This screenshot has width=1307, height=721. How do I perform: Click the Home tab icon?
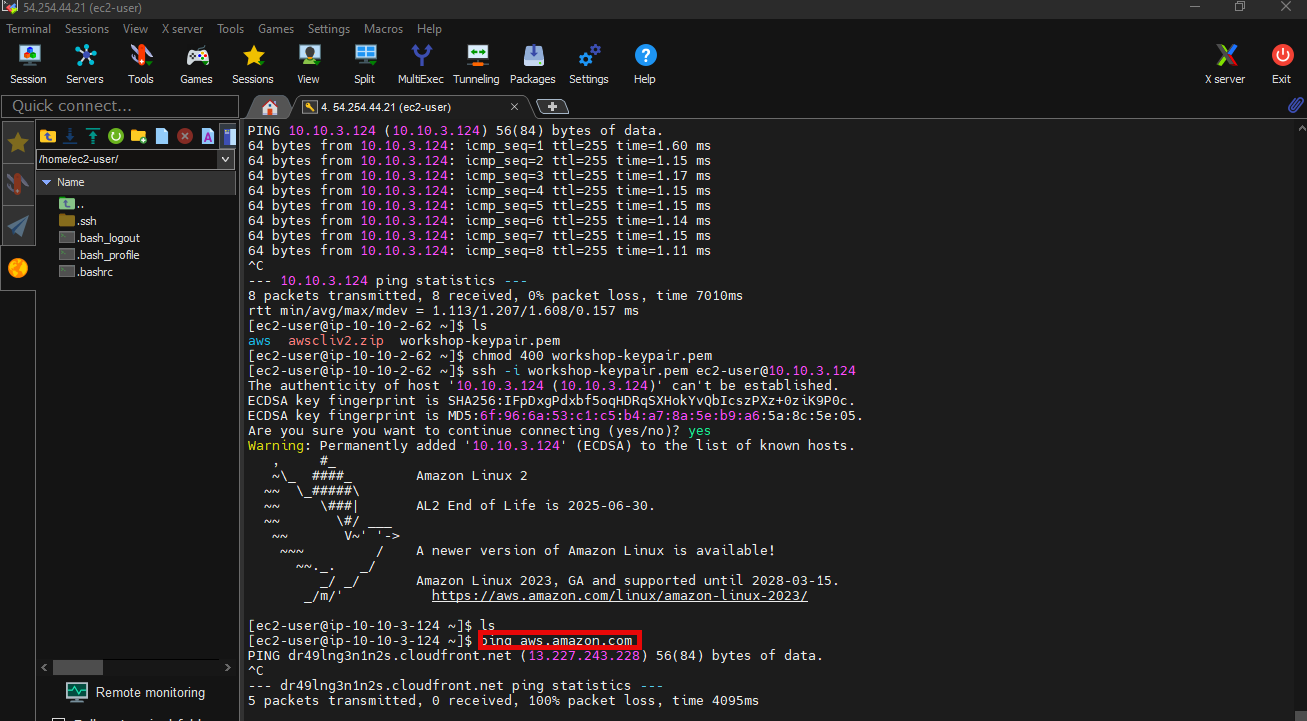[269, 107]
